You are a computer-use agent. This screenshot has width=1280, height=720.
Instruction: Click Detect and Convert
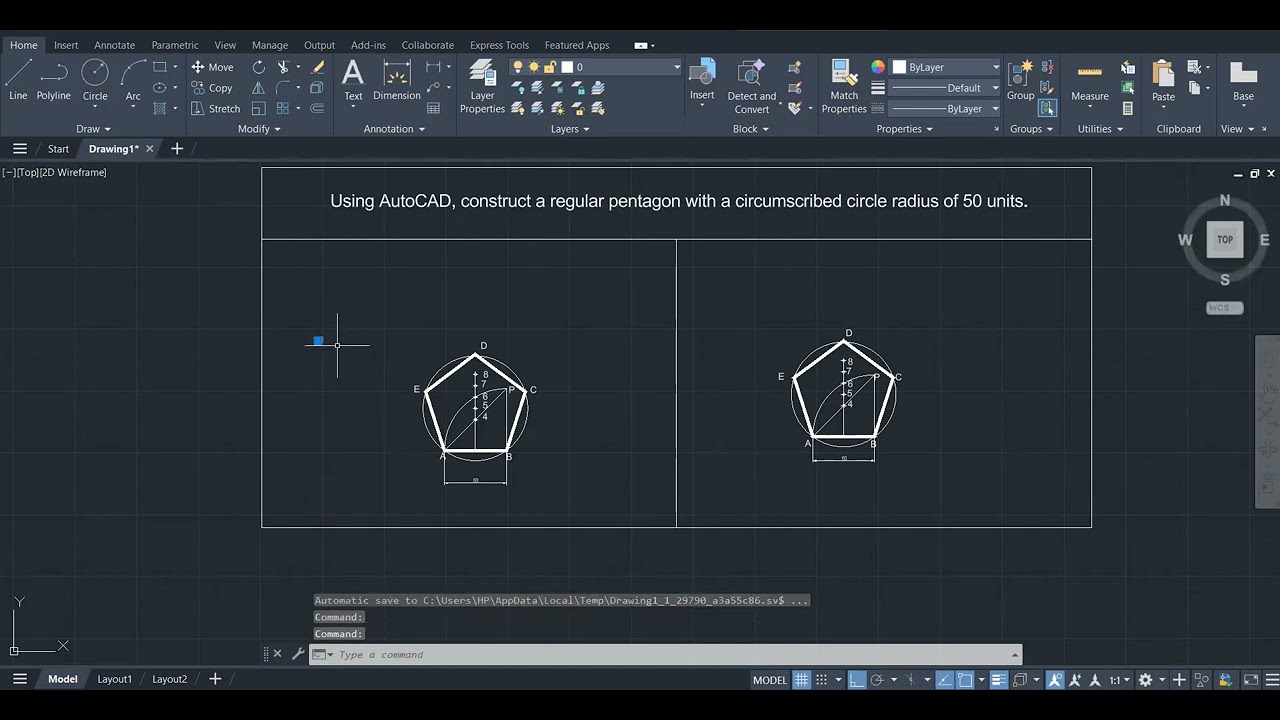click(x=751, y=86)
